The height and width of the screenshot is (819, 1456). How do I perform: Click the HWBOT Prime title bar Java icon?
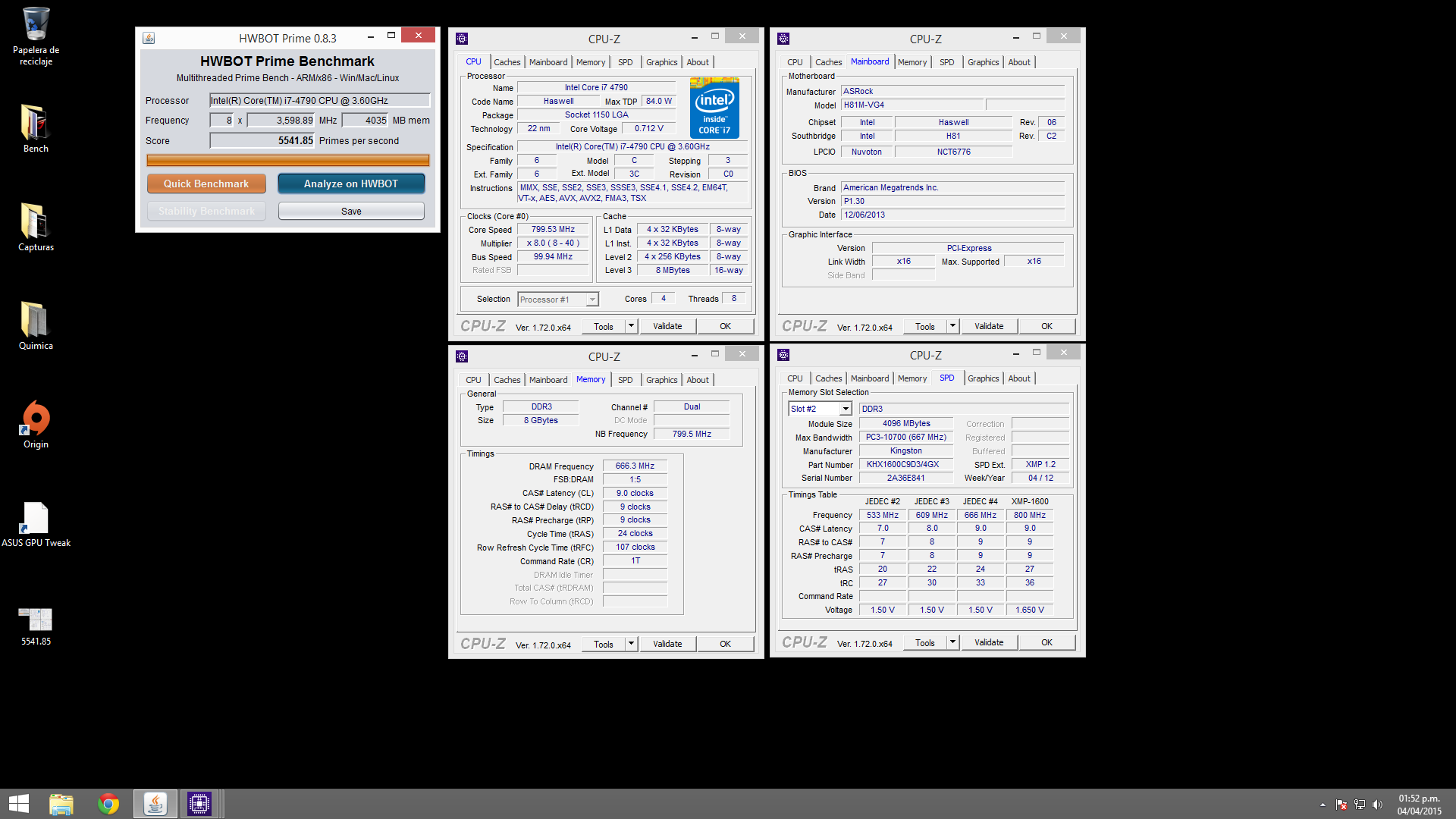(149, 38)
